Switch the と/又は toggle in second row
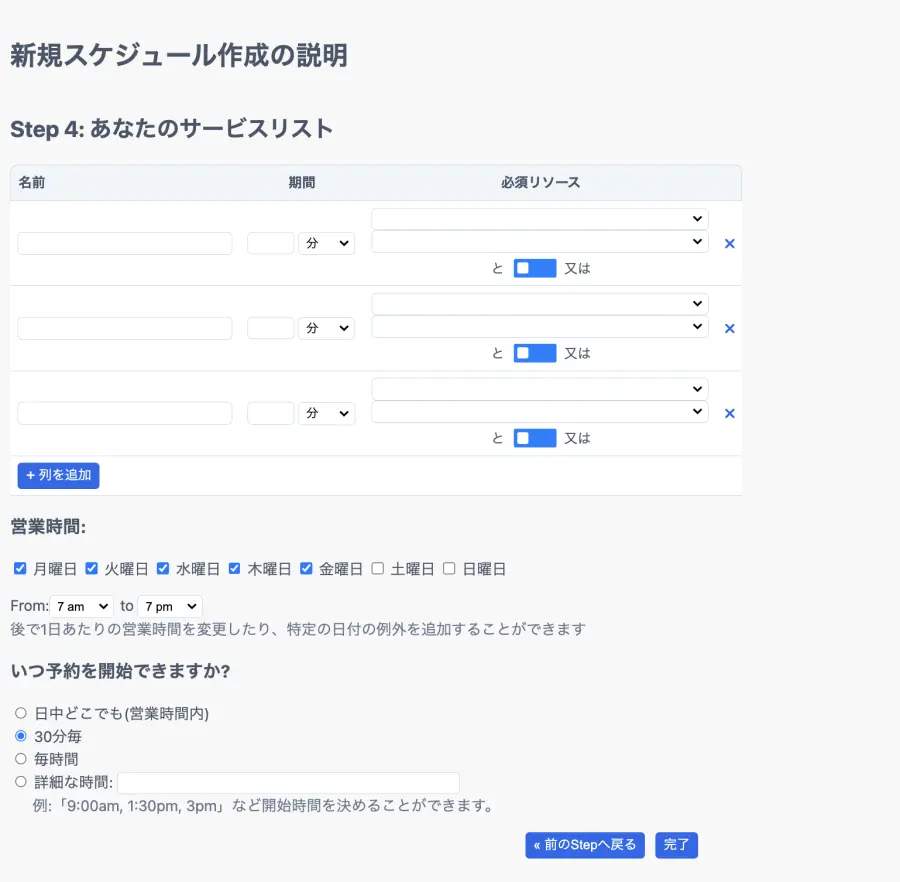900x882 pixels. click(x=534, y=353)
